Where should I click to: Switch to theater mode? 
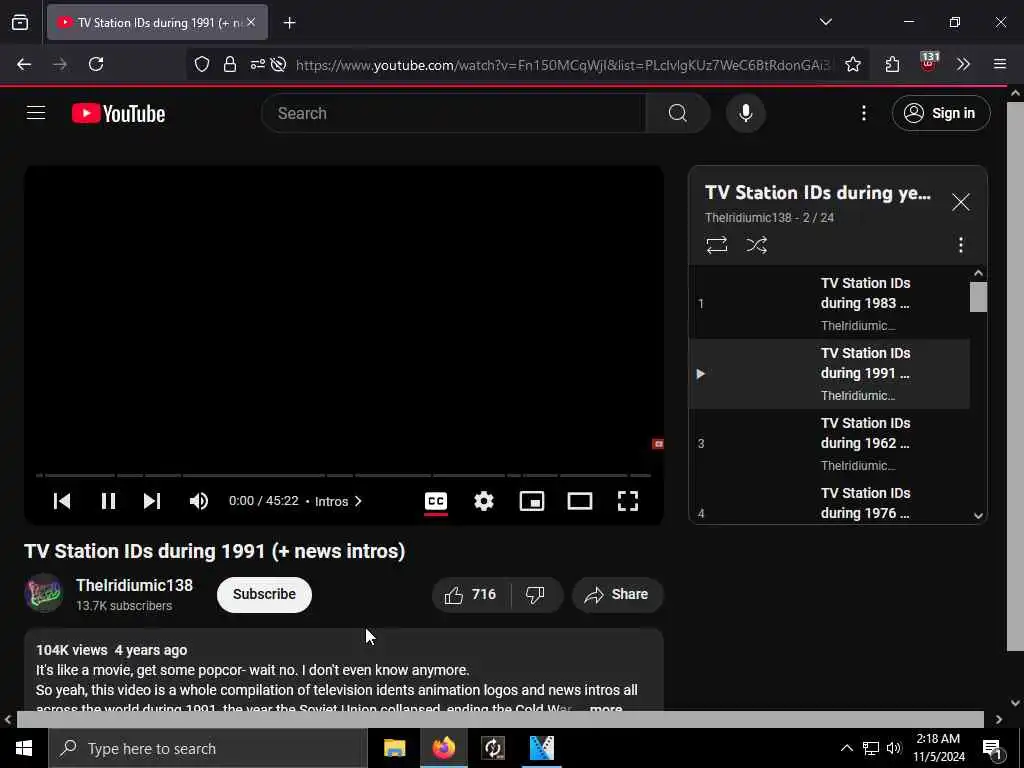coord(580,501)
